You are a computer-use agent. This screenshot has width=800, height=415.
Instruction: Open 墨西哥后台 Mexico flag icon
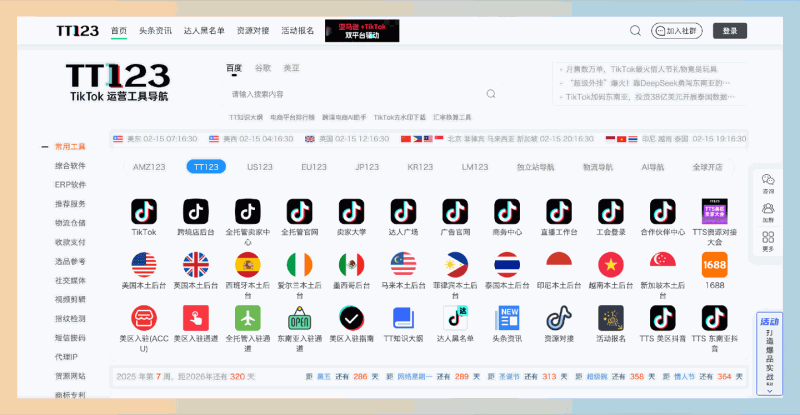tap(352, 265)
